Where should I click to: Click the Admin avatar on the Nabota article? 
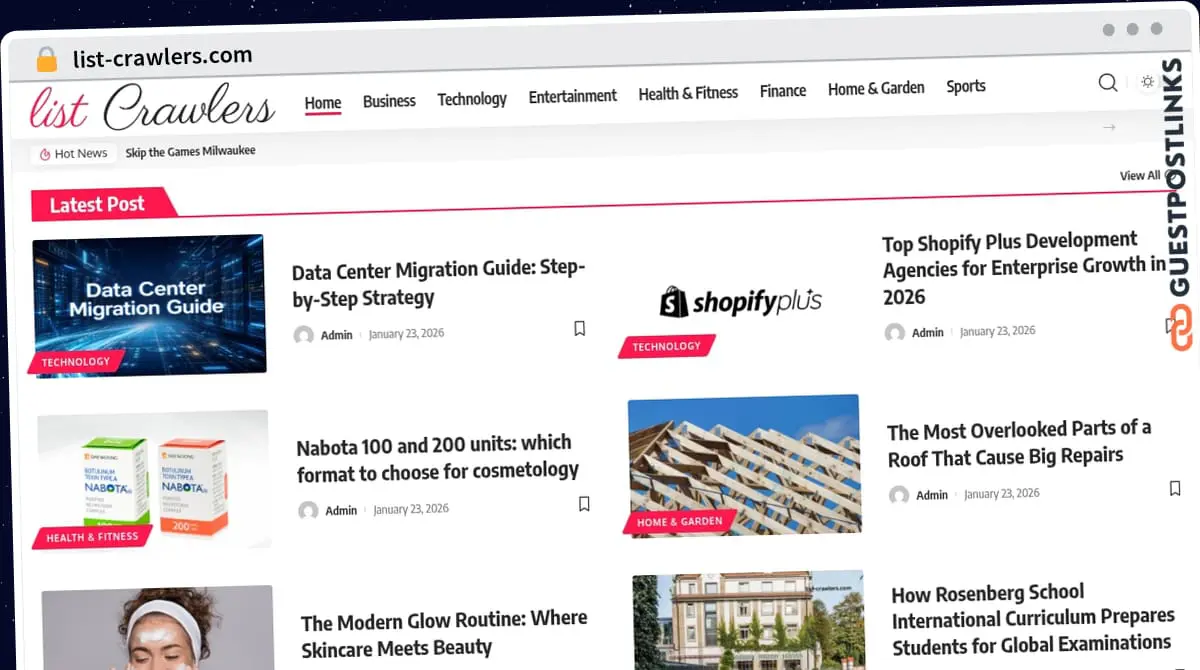(x=308, y=511)
